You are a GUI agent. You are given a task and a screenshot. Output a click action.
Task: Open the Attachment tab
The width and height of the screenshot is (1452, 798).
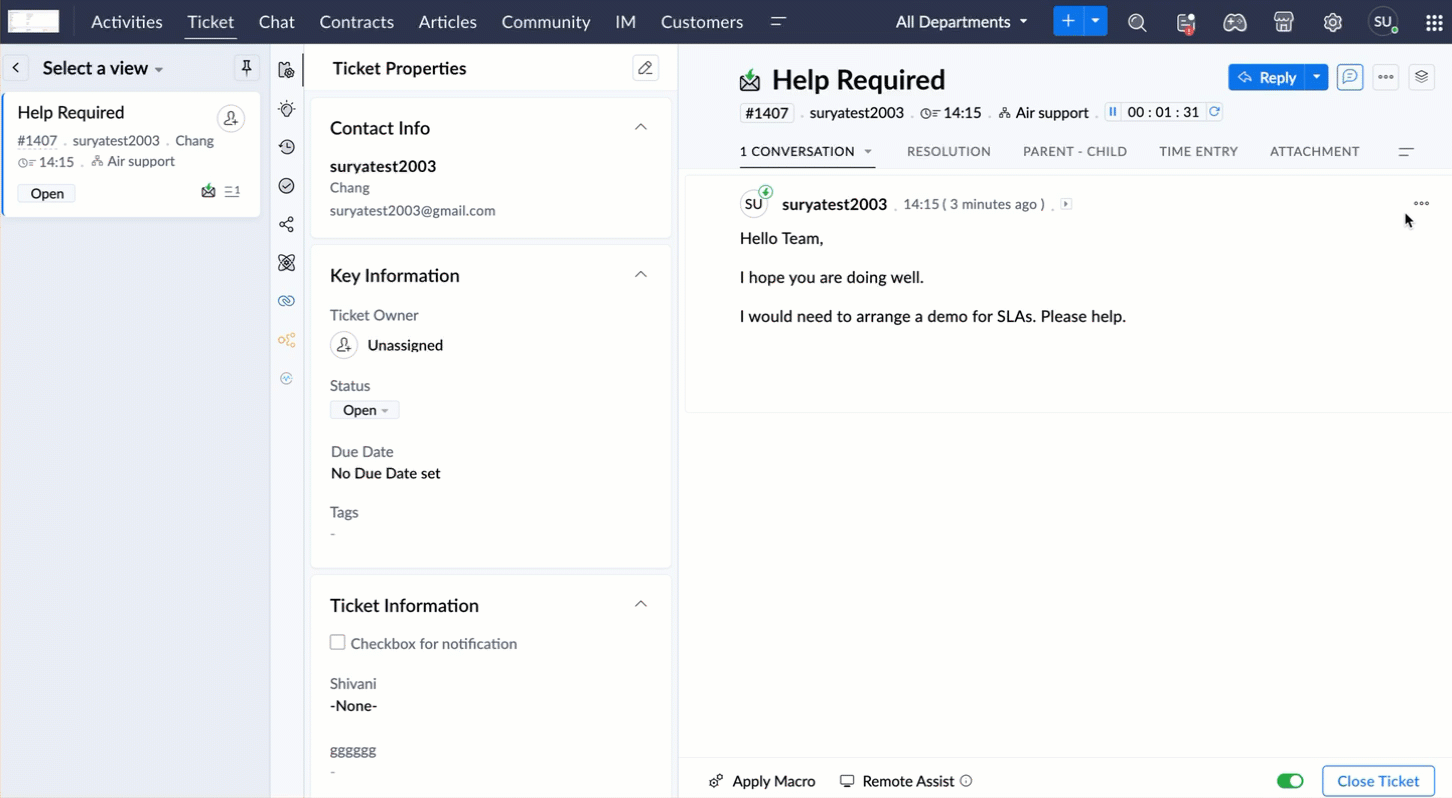pos(1315,151)
